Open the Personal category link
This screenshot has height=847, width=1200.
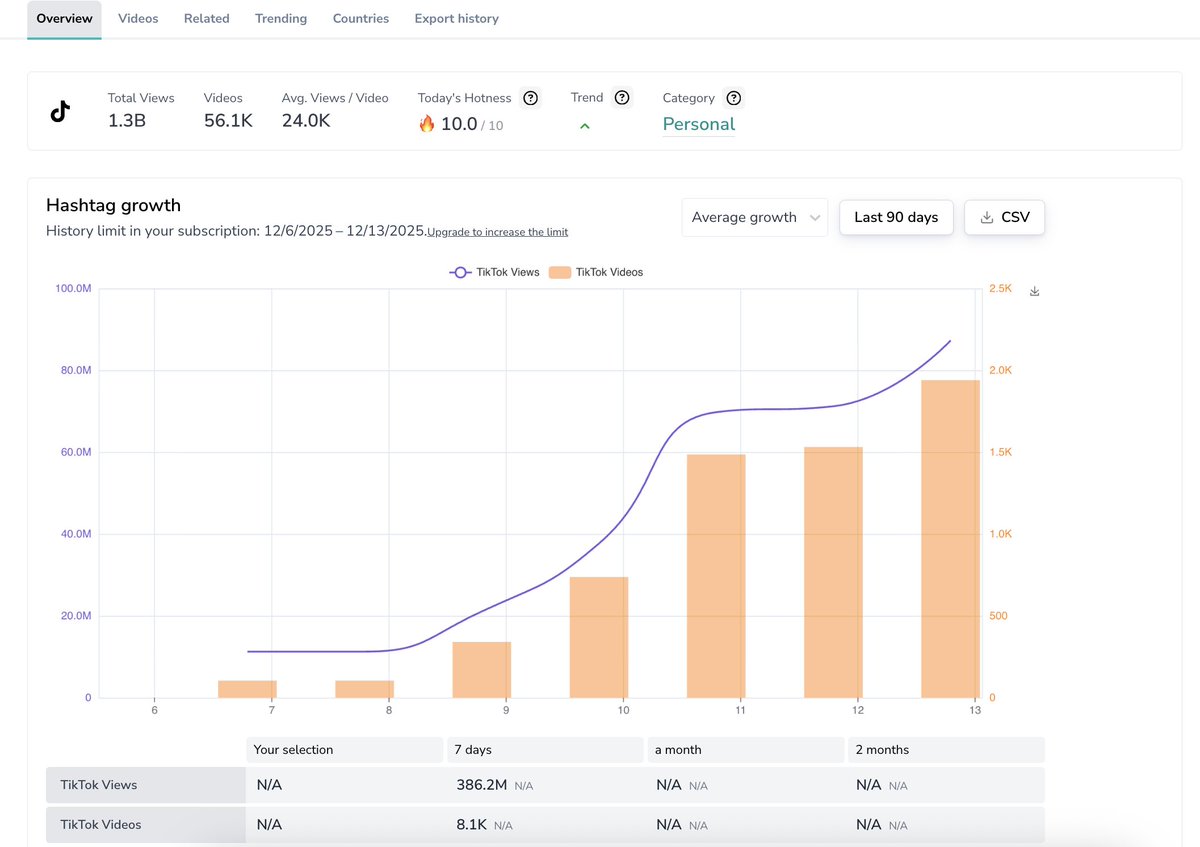pyautogui.click(x=698, y=123)
